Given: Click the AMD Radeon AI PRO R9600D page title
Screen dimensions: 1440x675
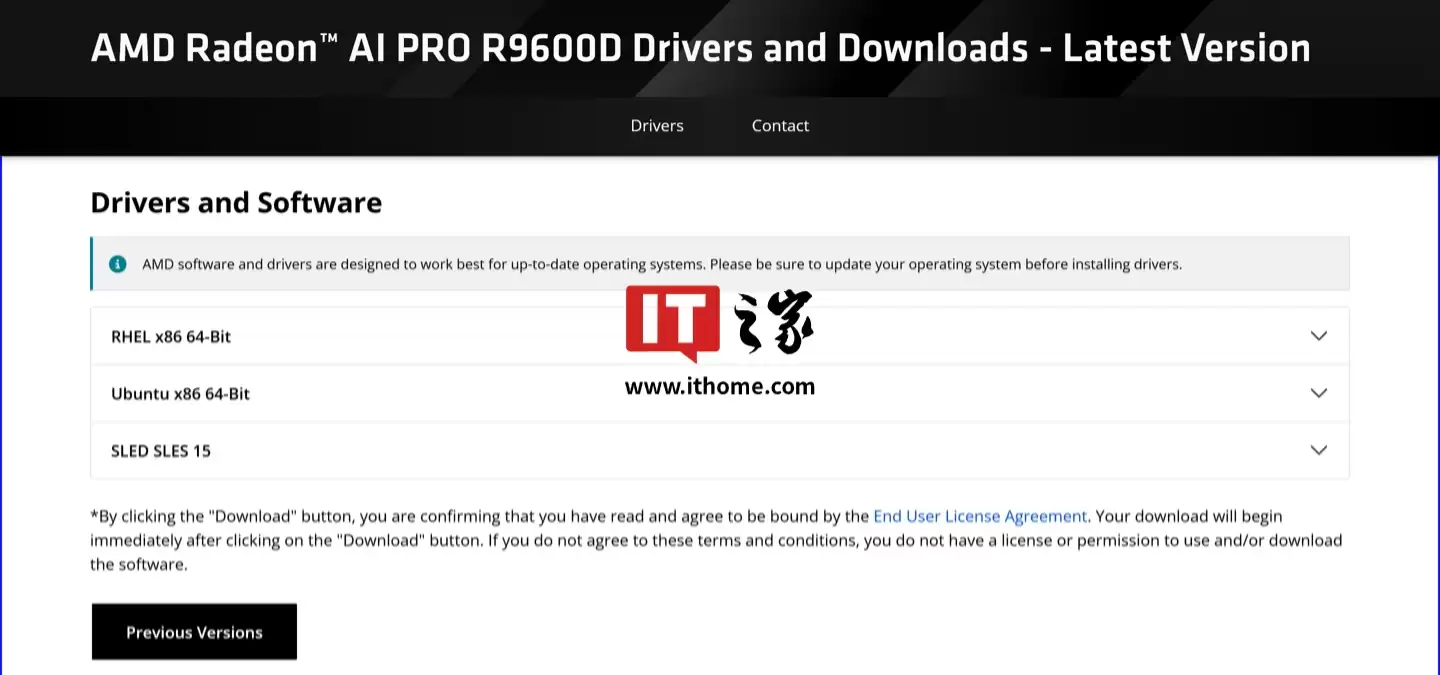Looking at the screenshot, I should click(700, 47).
